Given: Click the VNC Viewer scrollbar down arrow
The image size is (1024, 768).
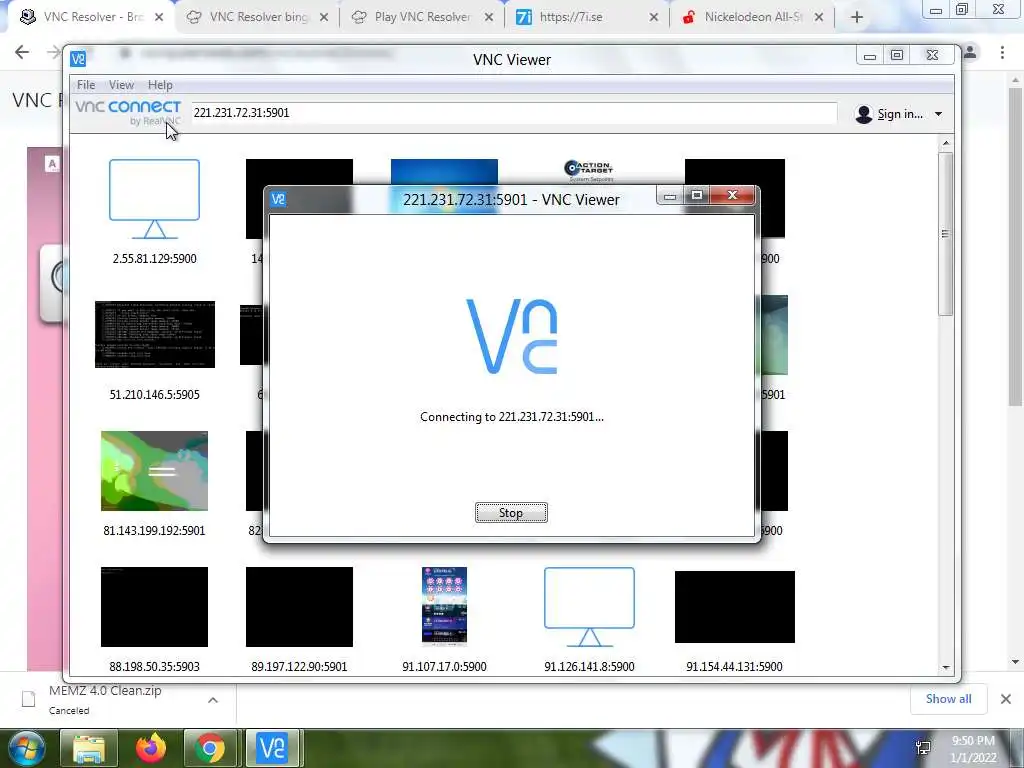Looking at the screenshot, I should click(946, 667).
